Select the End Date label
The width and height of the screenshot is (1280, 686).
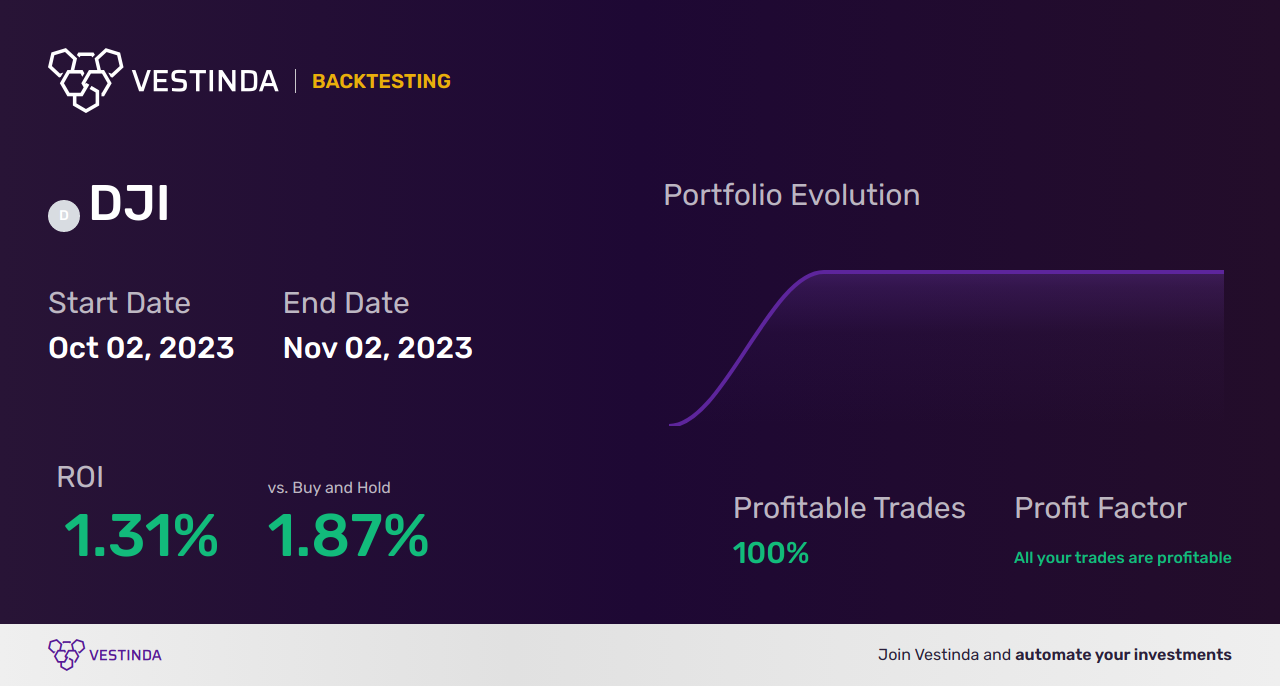pos(346,303)
